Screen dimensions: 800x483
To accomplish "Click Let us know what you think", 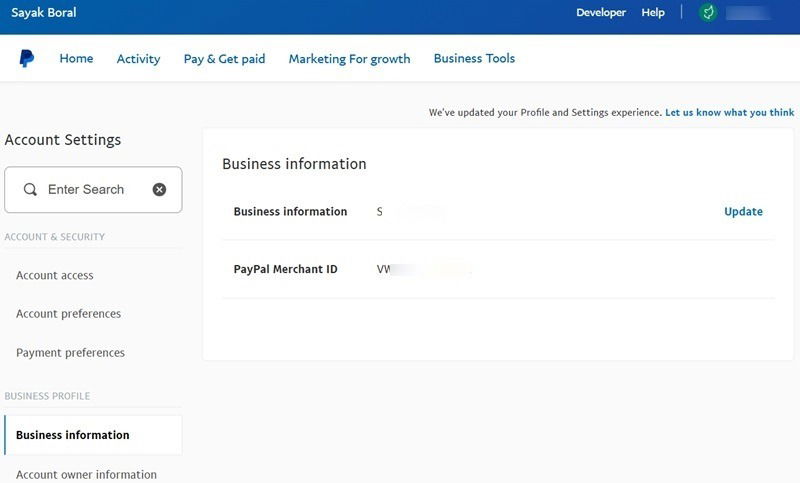I will click(730, 113).
